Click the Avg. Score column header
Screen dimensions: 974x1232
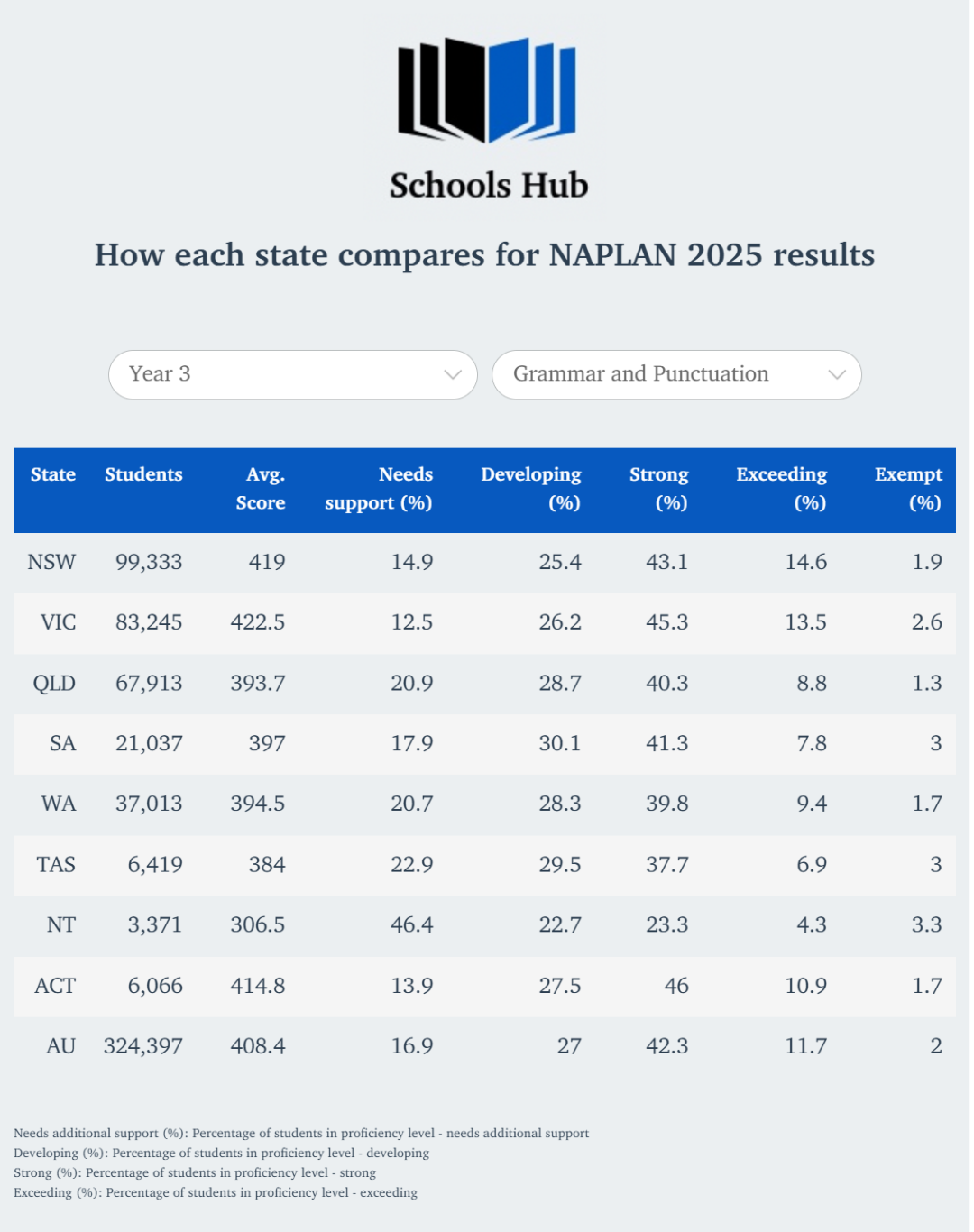coord(261,489)
